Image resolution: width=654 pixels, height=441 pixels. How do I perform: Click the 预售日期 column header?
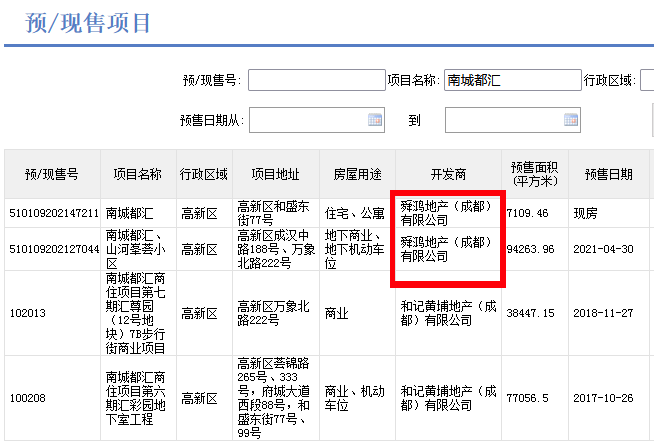point(609,174)
